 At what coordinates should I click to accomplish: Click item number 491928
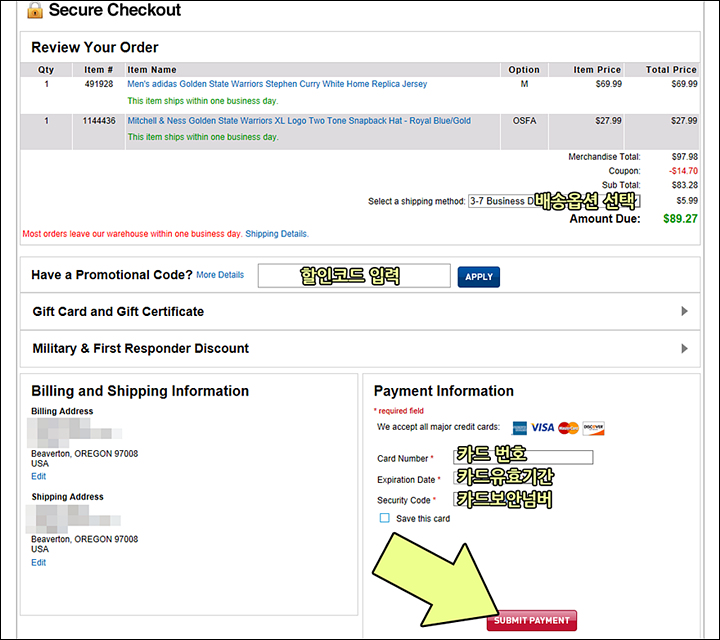(x=99, y=84)
